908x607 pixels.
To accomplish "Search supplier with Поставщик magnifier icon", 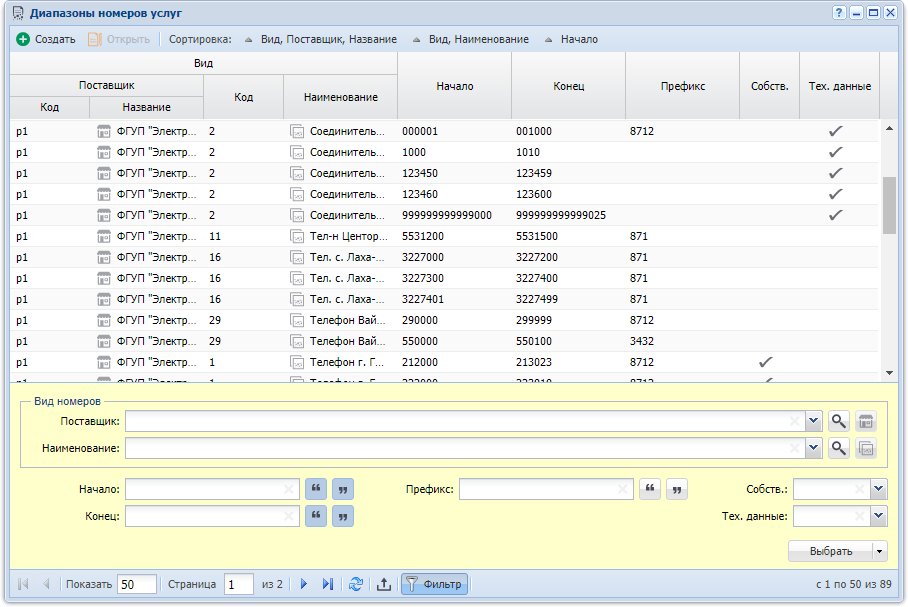I will (x=839, y=421).
